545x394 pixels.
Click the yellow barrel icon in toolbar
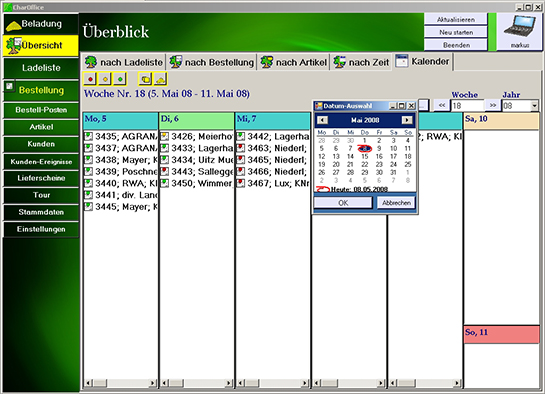[145, 79]
